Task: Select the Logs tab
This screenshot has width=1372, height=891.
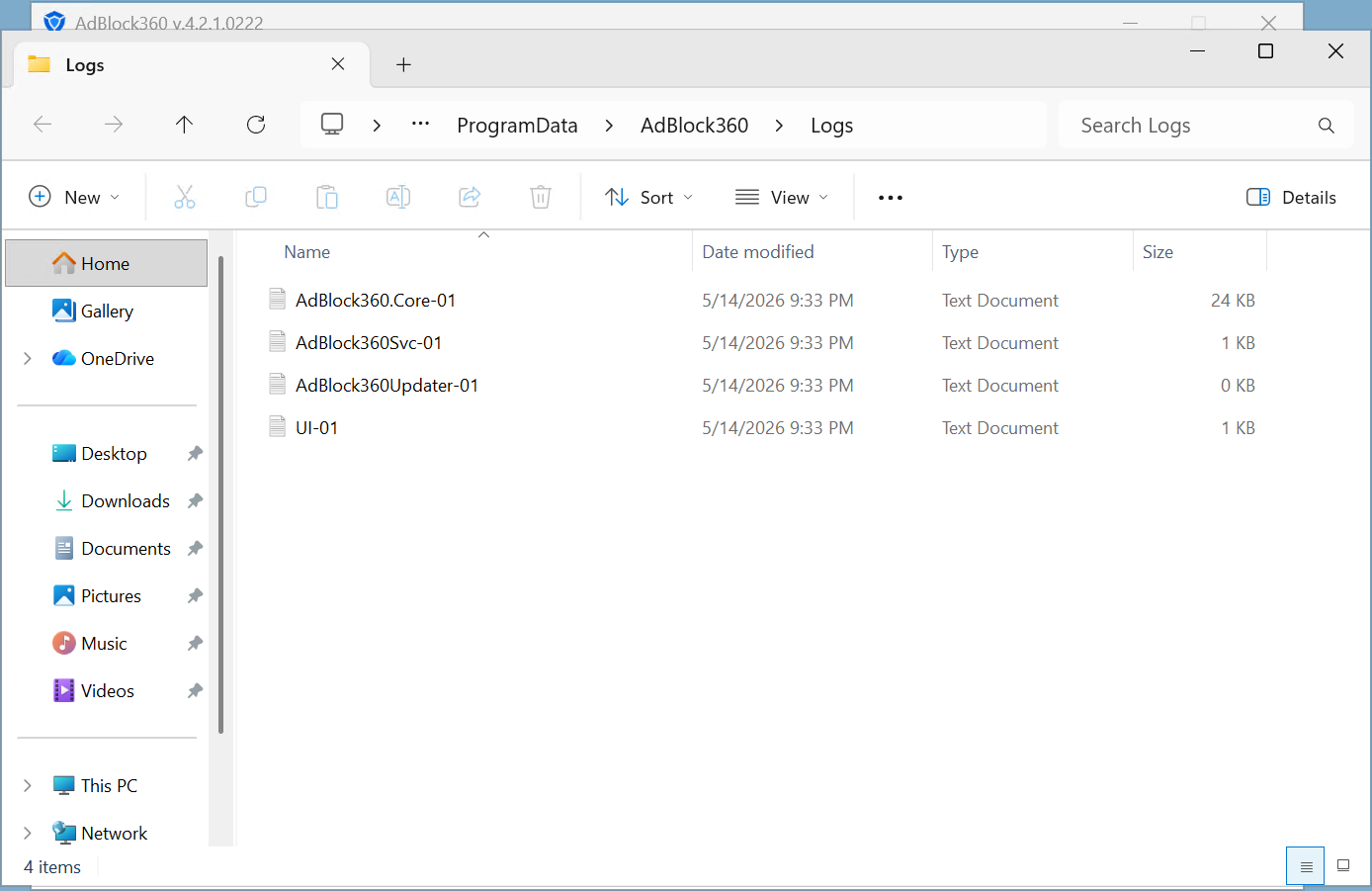Action: [192, 64]
